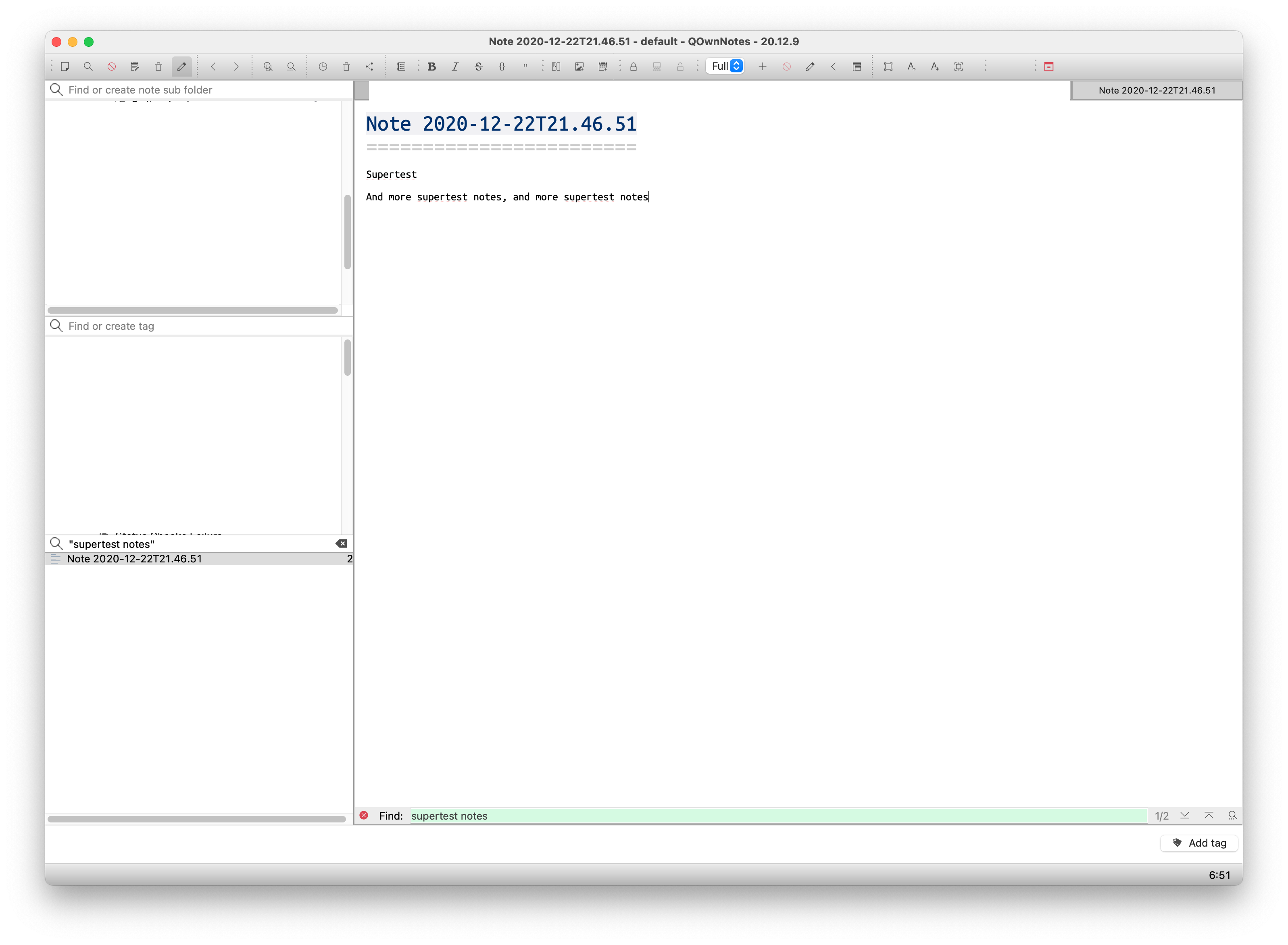The width and height of the screenshot is (1288, 945).
Task: Switch to the Note 2020-12-22T21.46.51 tab
Action: tap(1157, 90)
